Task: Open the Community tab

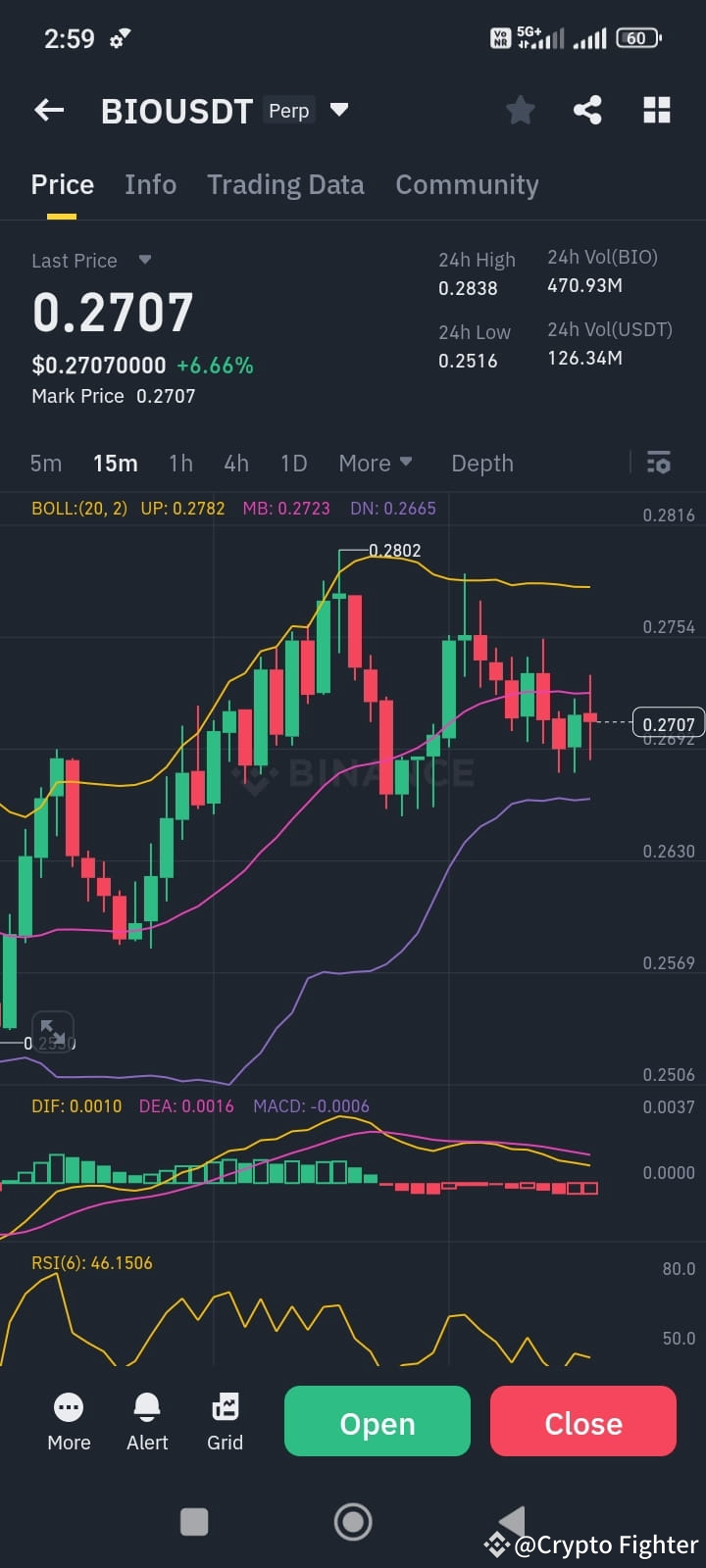Action: click(x=467, y=184)
